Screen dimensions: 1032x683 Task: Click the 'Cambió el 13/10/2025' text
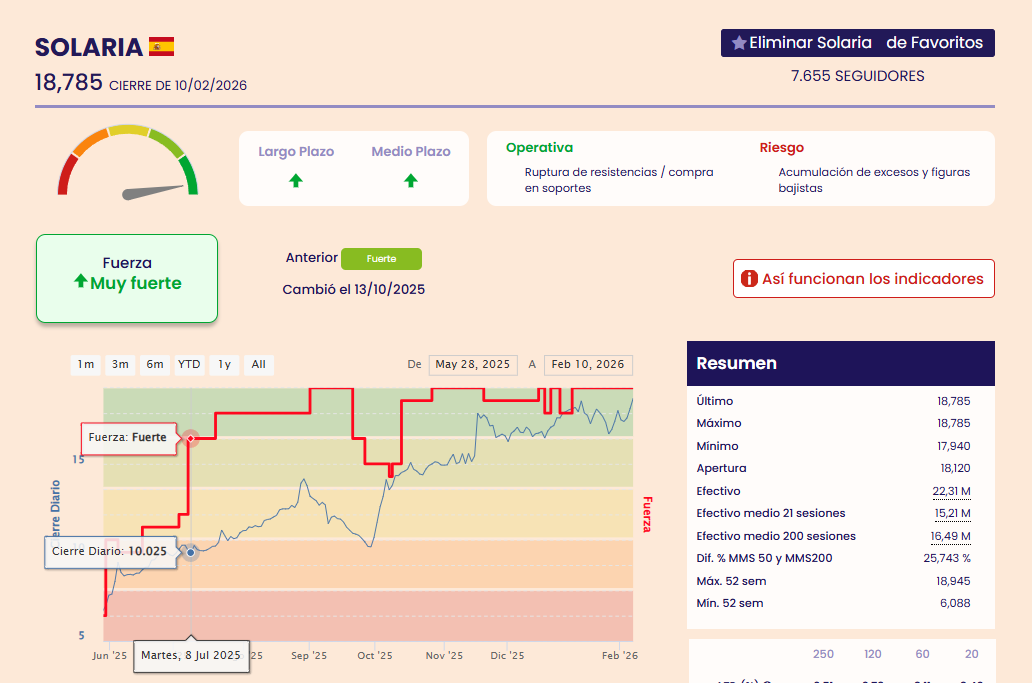(353, 290)
